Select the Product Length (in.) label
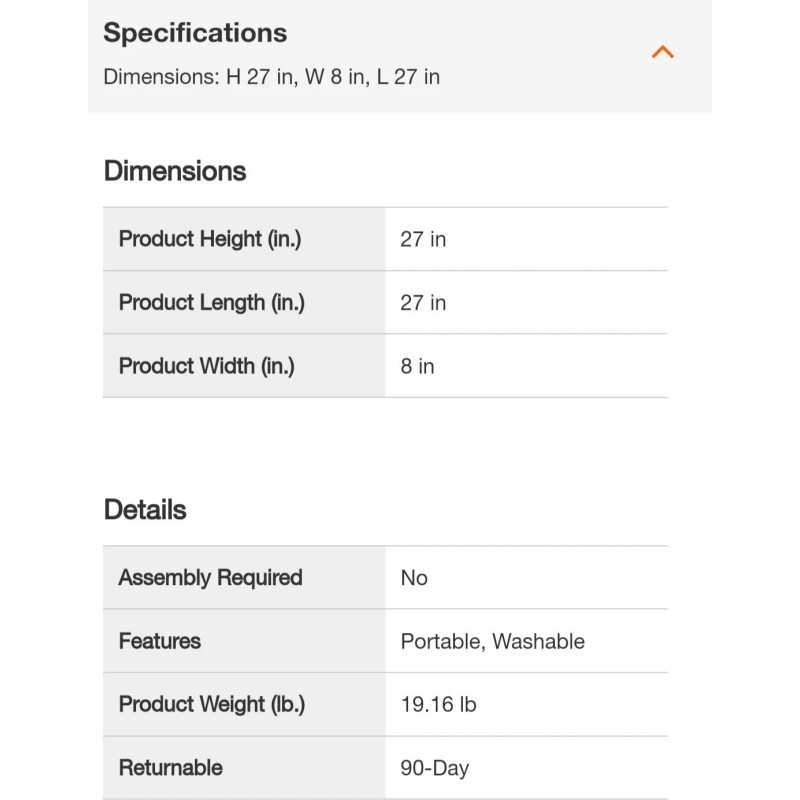 tap(212, 302)
